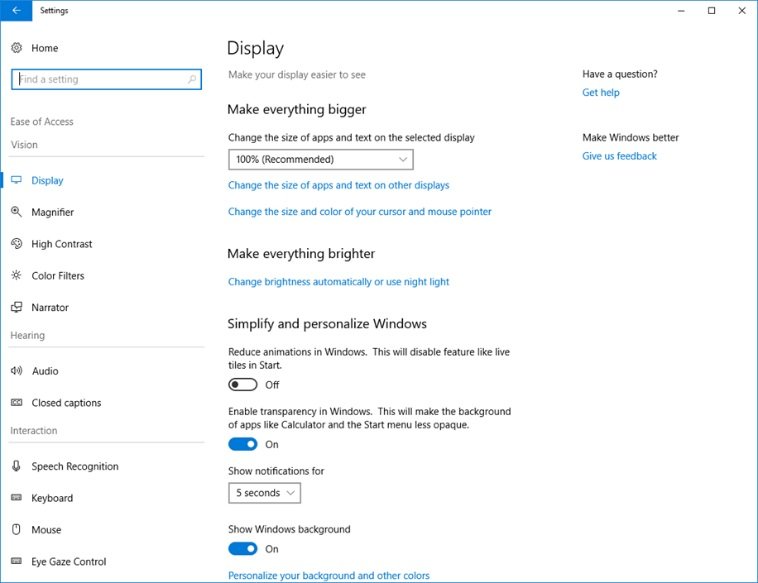This screenshot has height=583, width=758.
Task: Click the Get help link
Action: click(600, 92)
